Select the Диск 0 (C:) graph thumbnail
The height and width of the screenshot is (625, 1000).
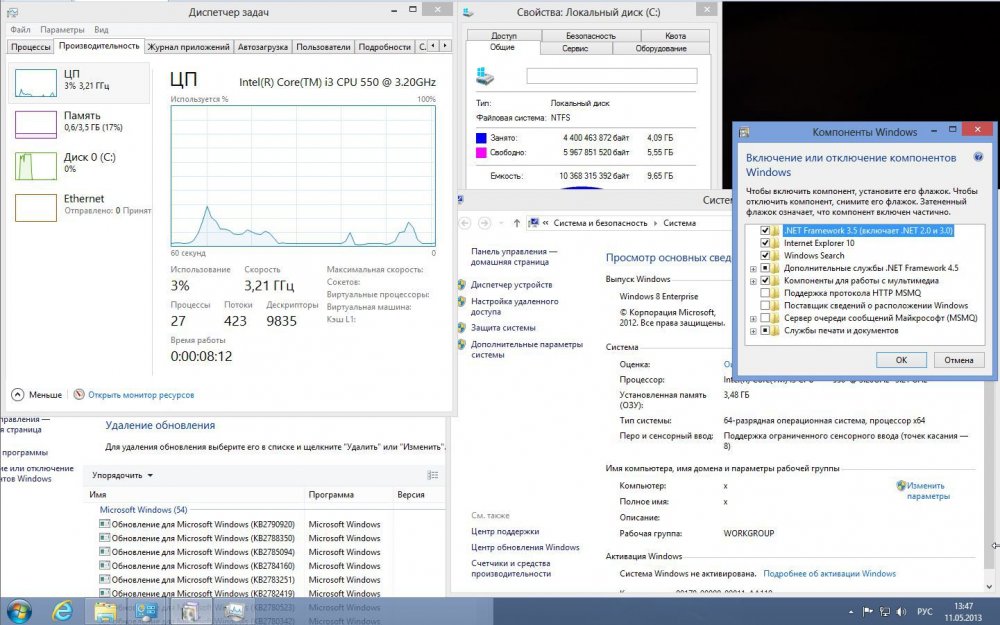click(36, 166)
